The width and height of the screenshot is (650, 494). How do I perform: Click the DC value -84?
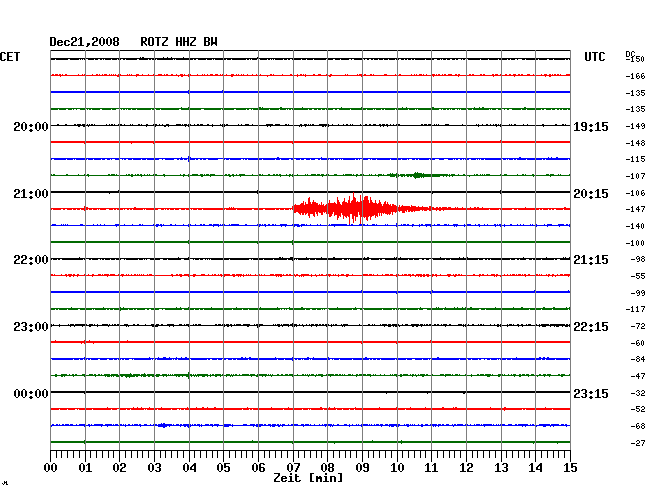[x=638, y=359]
